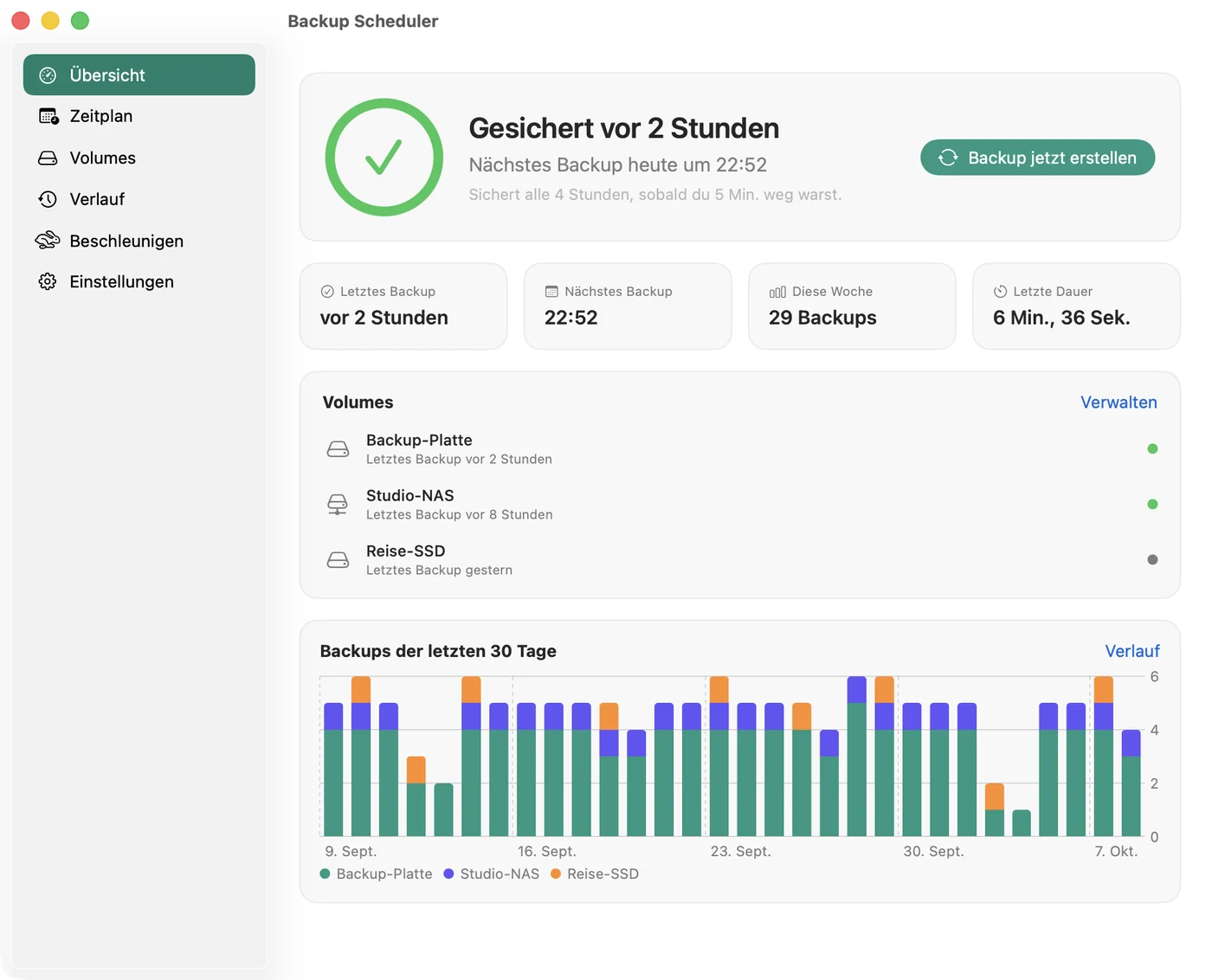Click the red close window button
The image size is (1212, 980).
tap(21, 21)
